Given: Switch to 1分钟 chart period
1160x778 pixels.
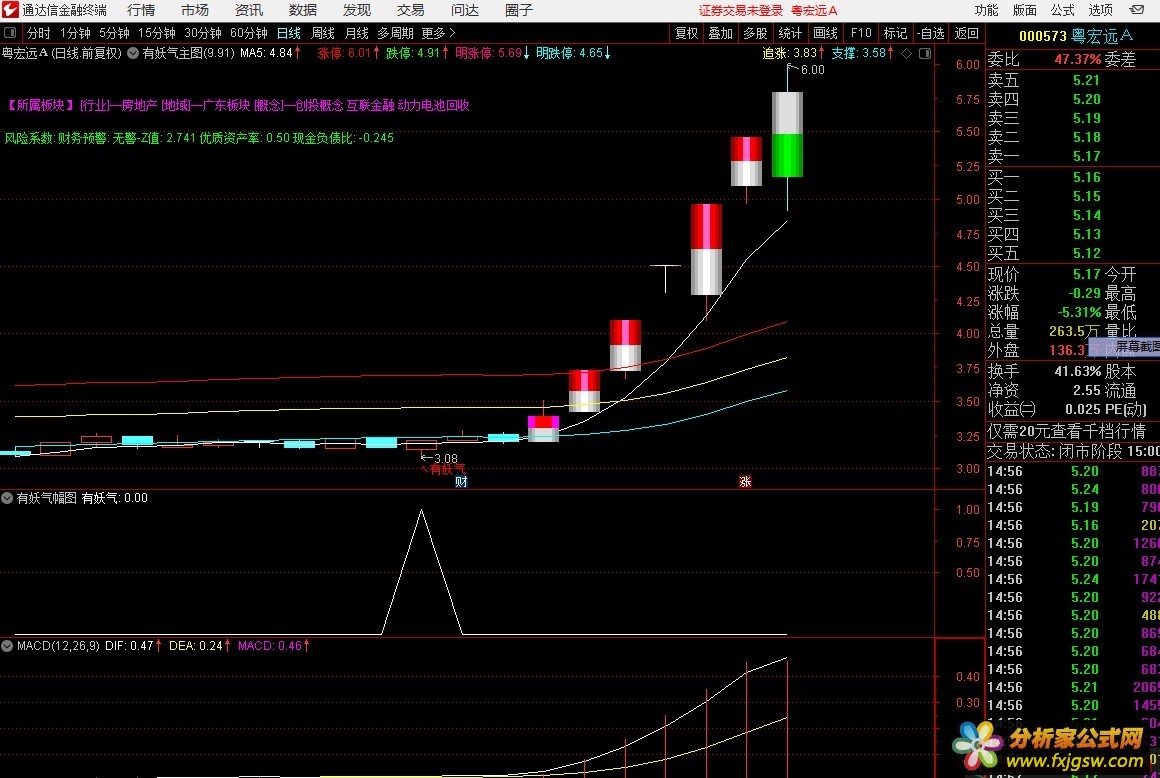Looking at the screenshot, I should pyautogui.click(x=75, y=33).
